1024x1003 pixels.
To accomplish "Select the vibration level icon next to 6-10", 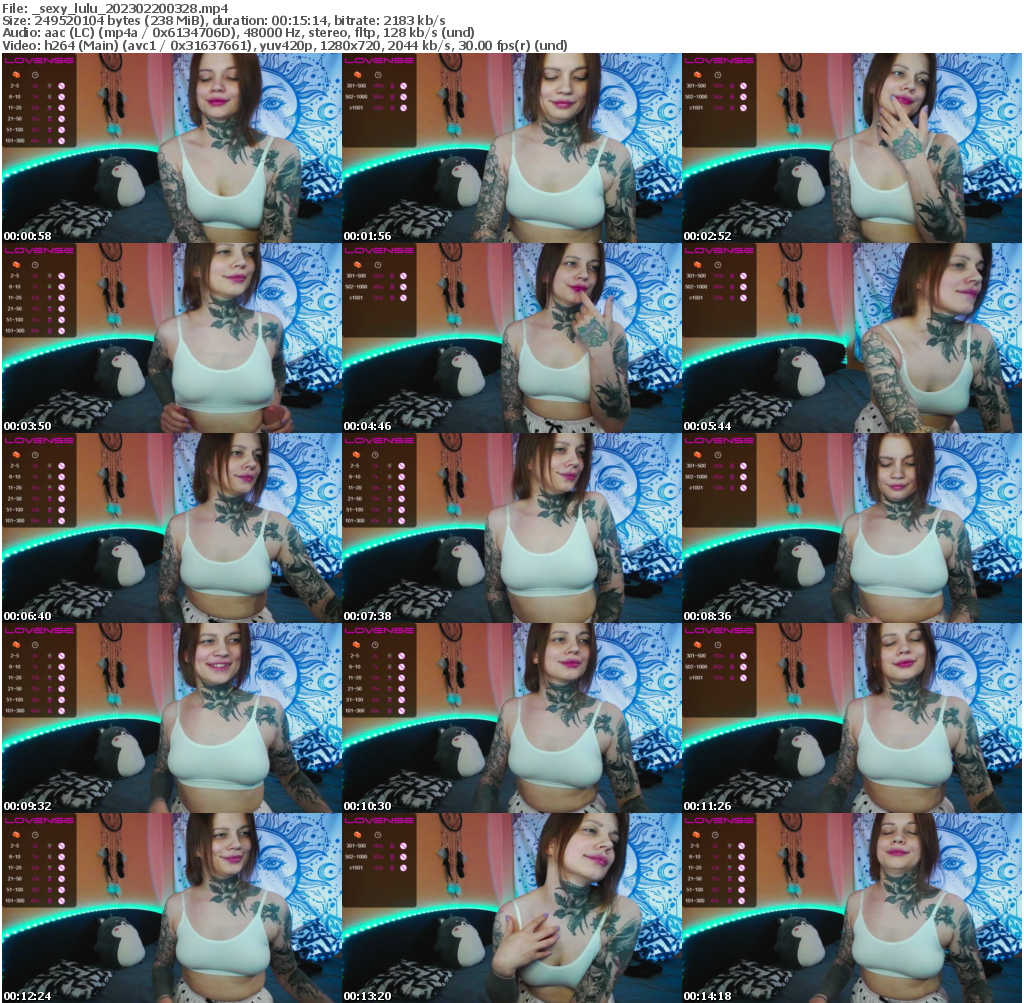I will point(49,97).
